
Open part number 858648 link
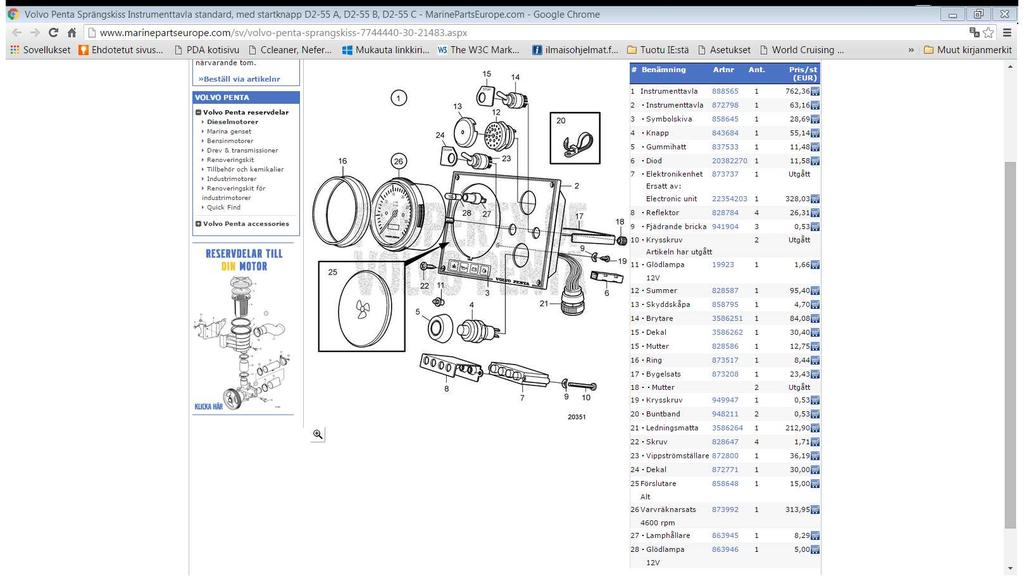tap(725, 484)
